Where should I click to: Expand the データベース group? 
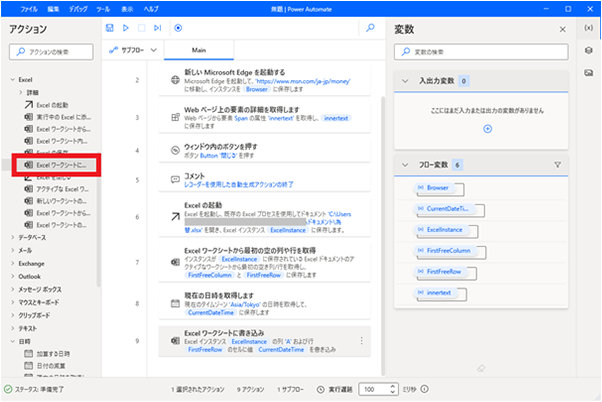13,237
